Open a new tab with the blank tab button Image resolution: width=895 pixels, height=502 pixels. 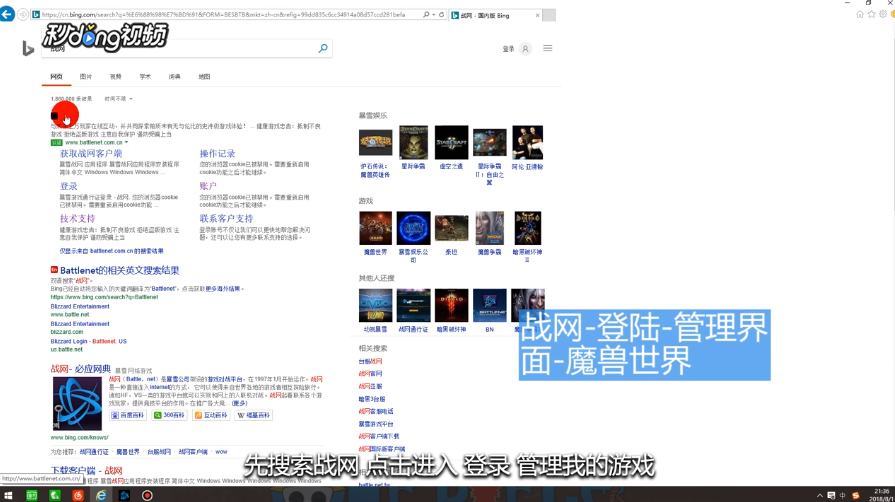coord(549,15)
